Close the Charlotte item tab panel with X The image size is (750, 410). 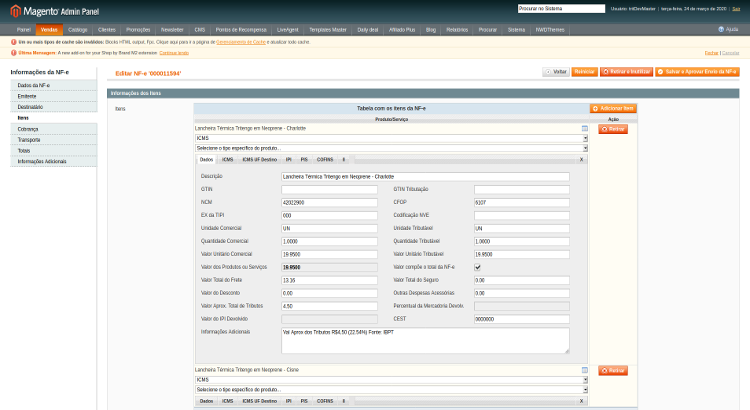pos(581,159)
